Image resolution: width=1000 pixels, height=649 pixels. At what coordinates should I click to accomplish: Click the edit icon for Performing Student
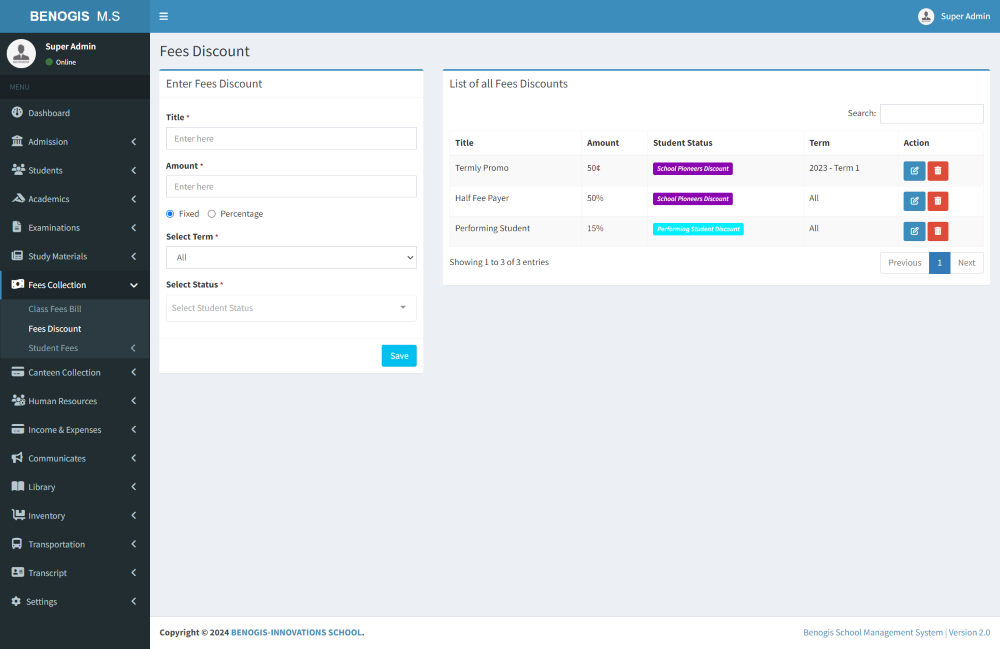coord(914,232)
